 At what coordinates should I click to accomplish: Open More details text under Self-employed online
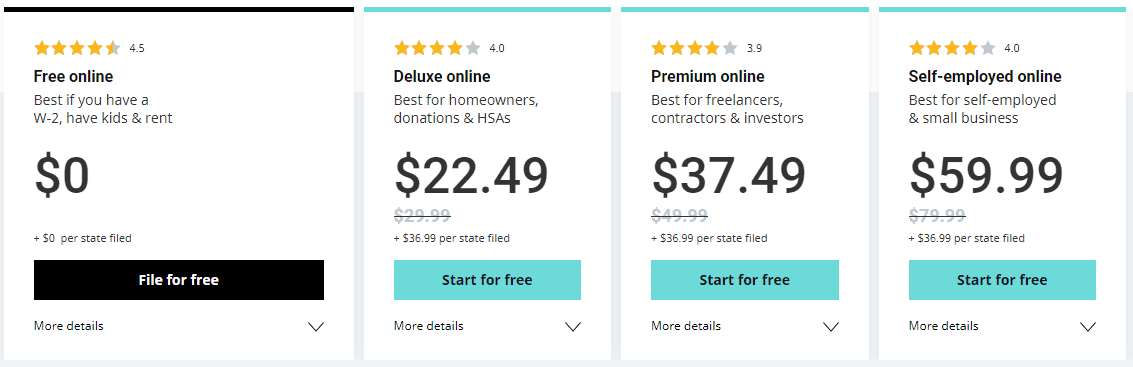(944, 326)
